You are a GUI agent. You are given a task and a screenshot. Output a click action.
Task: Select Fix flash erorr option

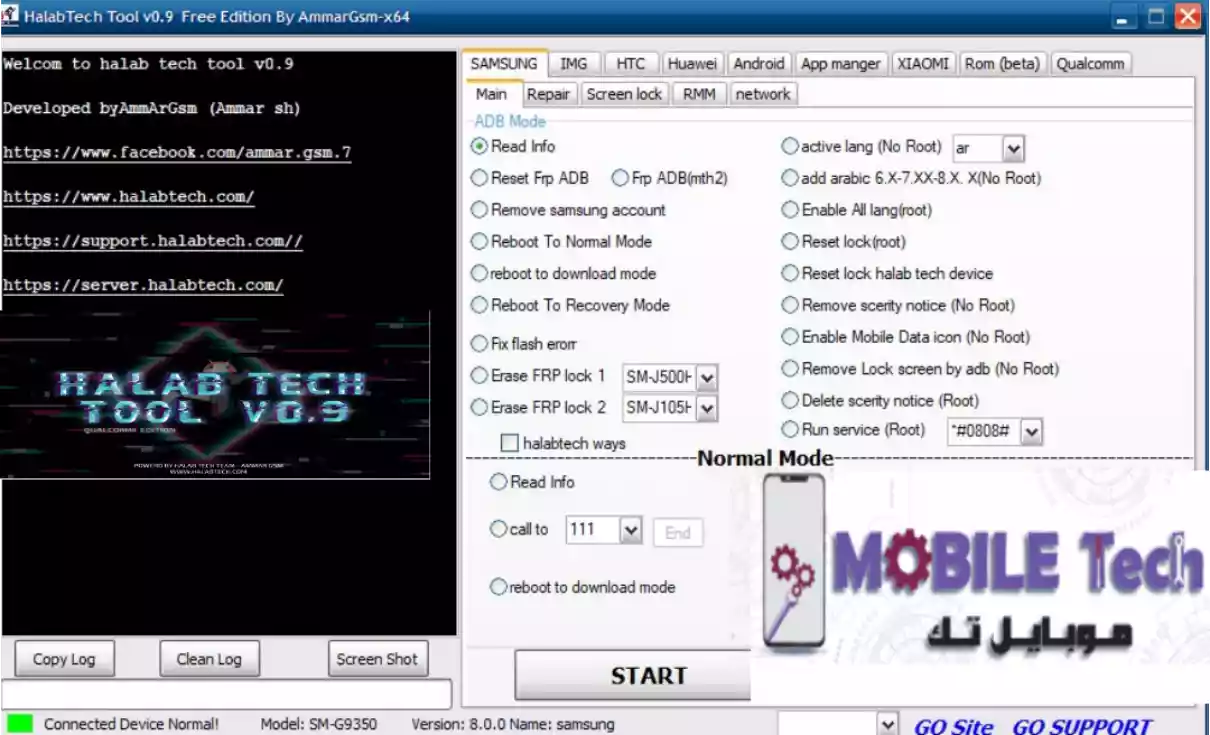524,343
